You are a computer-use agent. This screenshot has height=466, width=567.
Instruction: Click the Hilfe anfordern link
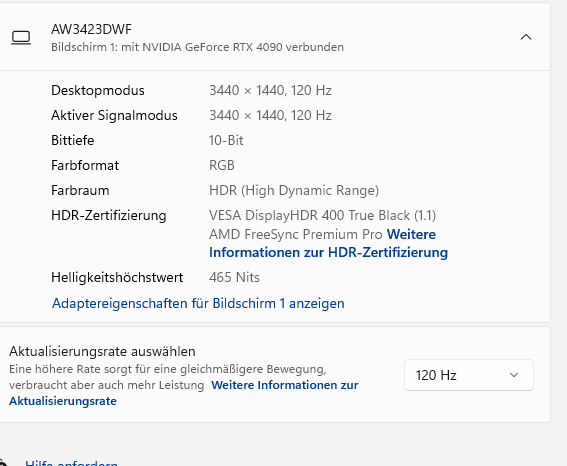coord(71,462)
